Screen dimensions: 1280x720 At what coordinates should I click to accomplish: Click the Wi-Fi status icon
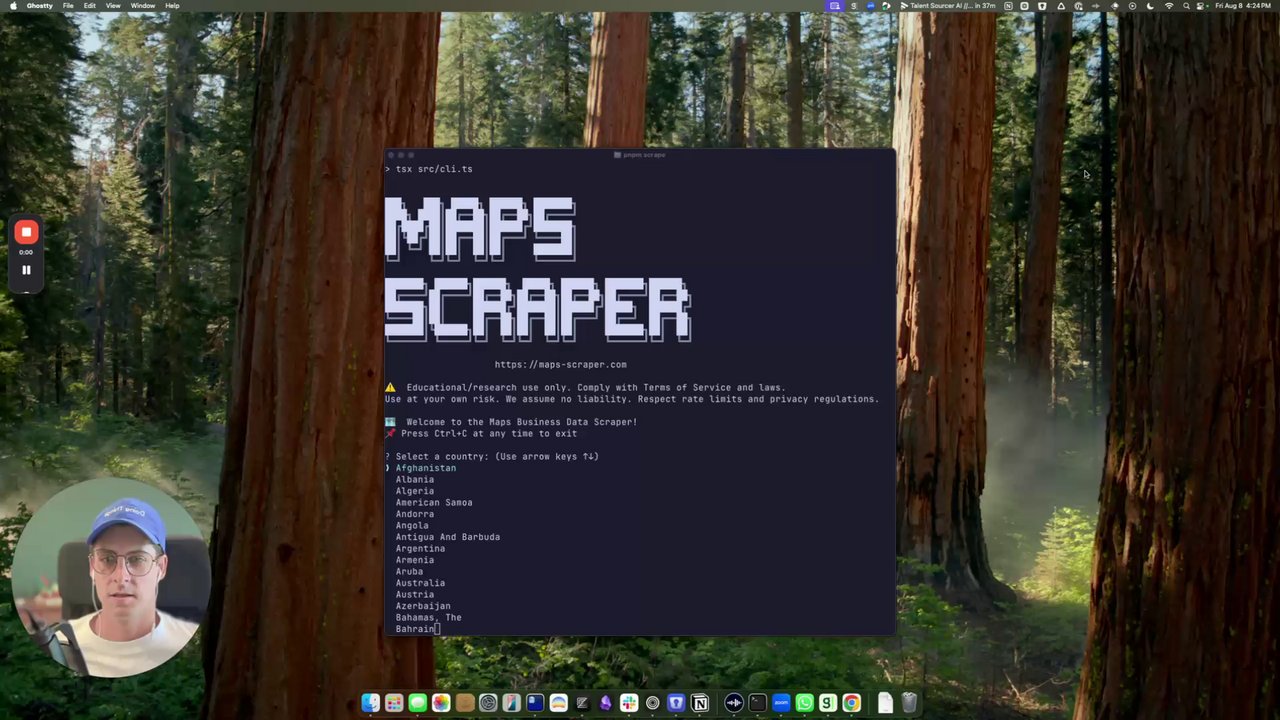click(1169, 6)
